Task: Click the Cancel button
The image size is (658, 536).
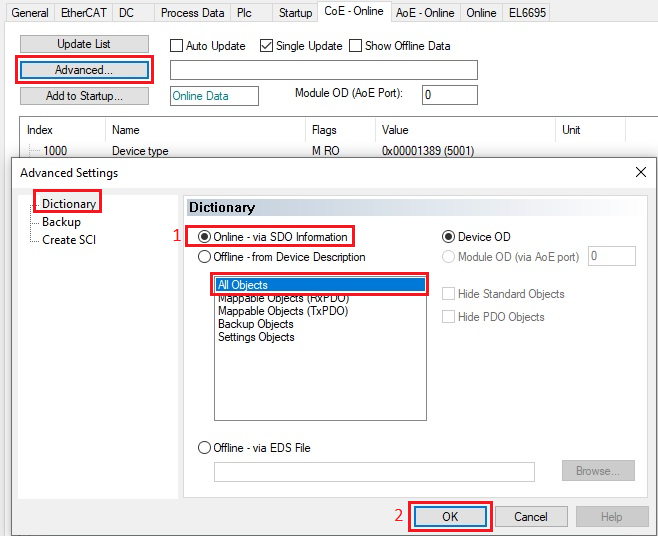Action: pos(531,517)
